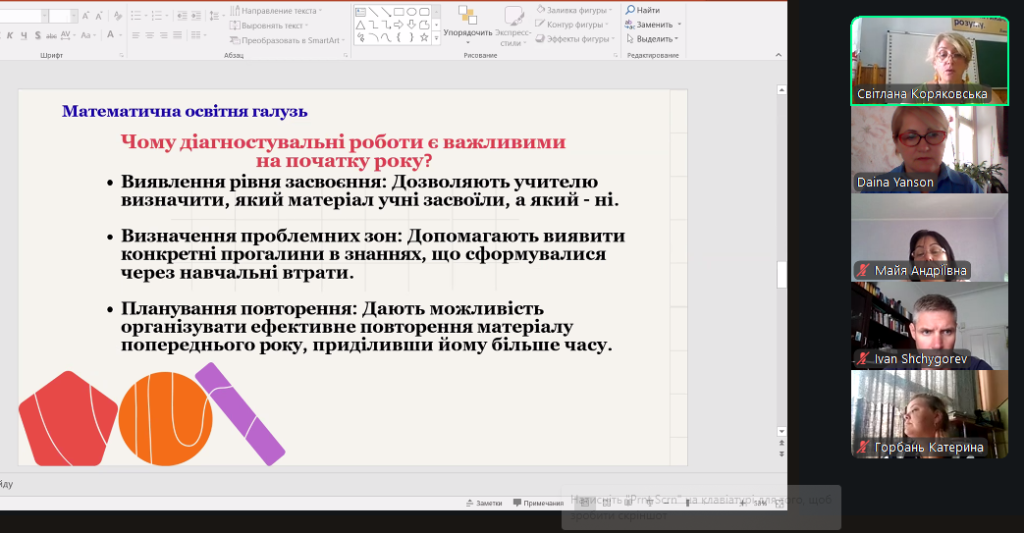Select the triangle shape

(x=360, y=25)
